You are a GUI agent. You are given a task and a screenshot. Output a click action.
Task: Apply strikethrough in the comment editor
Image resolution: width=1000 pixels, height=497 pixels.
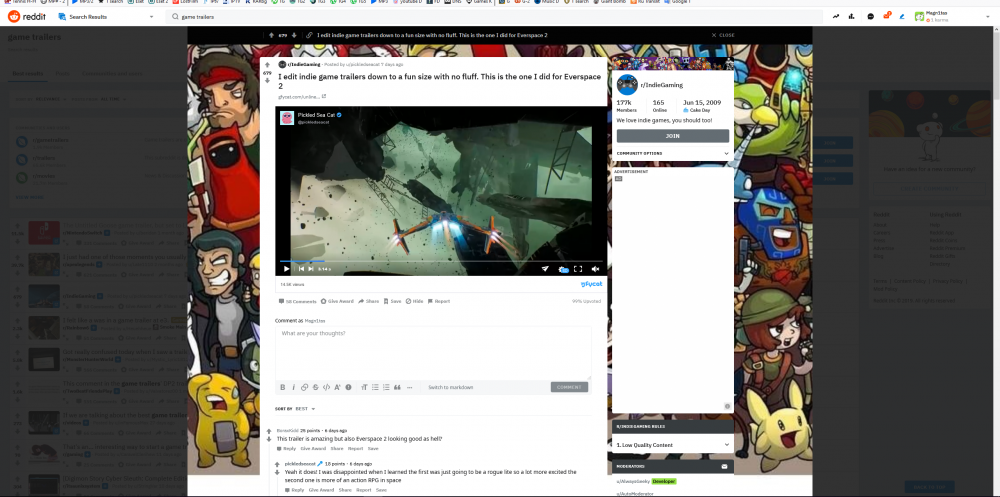pos(315,387)
